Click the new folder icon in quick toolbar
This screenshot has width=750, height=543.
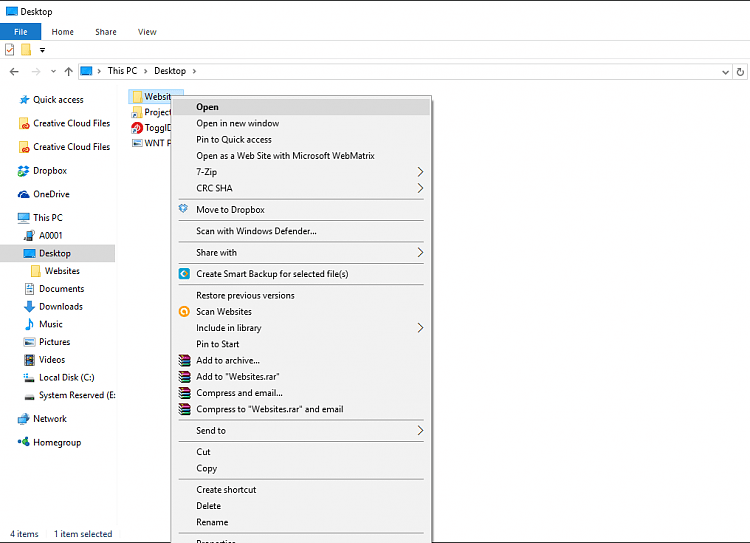26,50
